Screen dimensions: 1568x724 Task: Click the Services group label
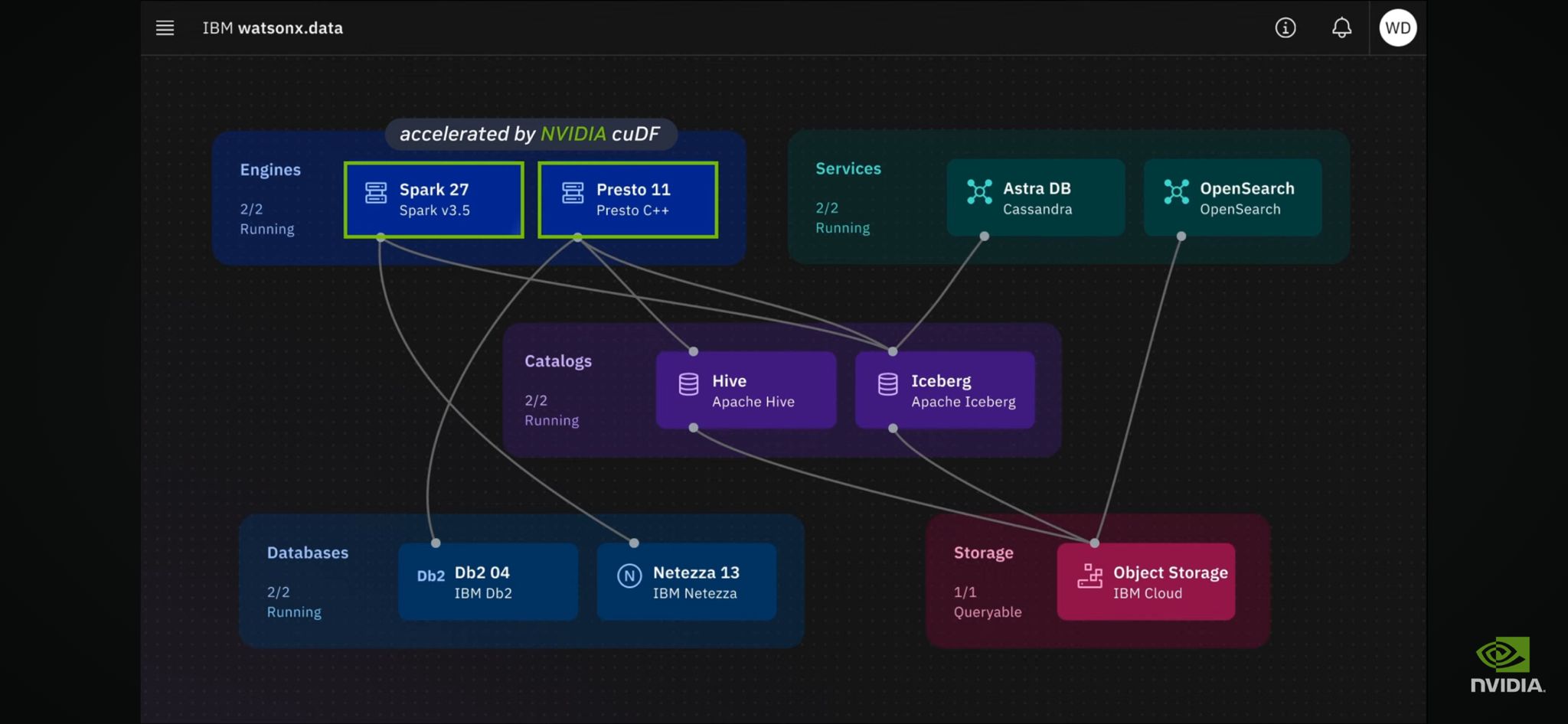point(848,168)
